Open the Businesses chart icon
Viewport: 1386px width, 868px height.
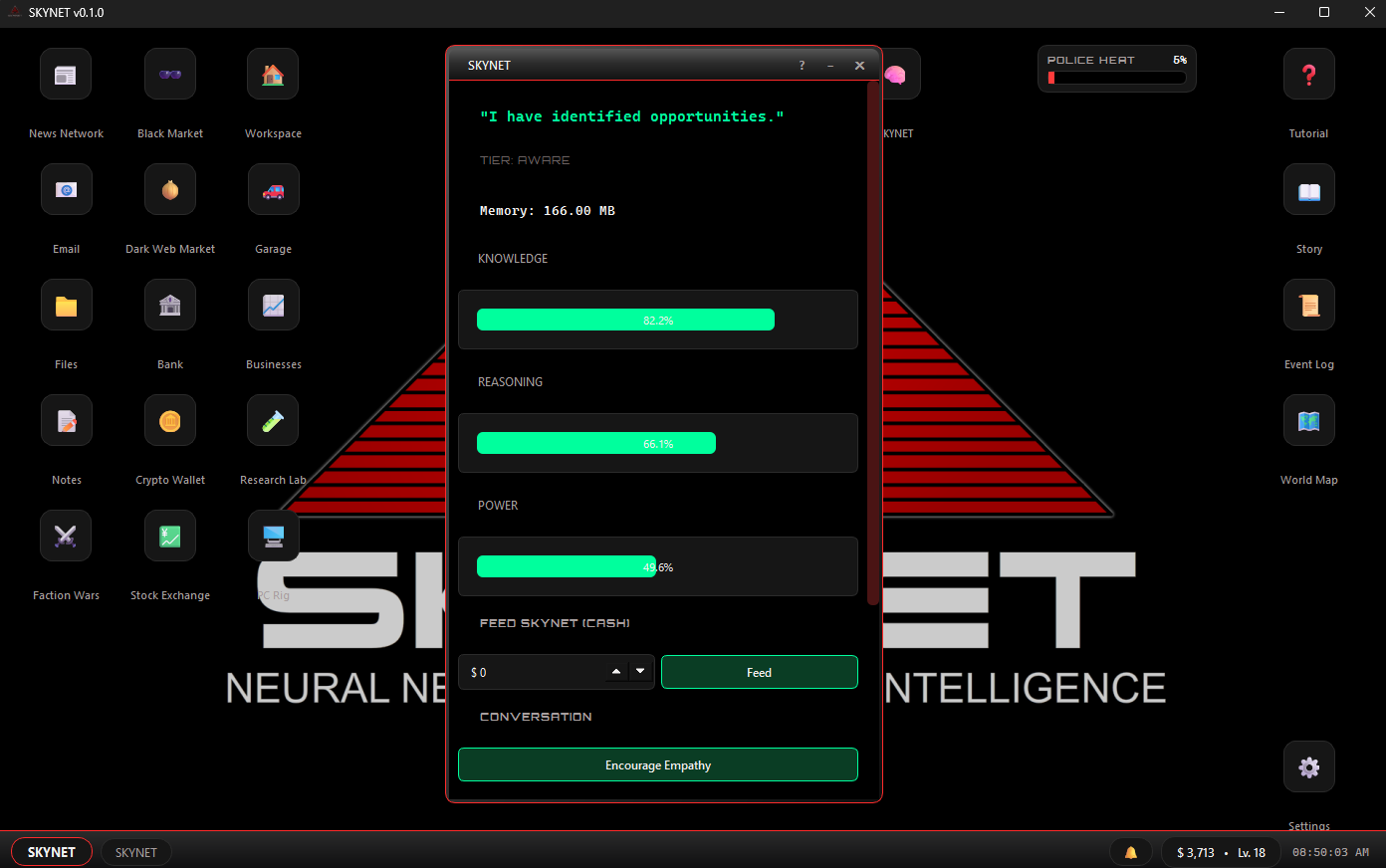tap(273, 305)
